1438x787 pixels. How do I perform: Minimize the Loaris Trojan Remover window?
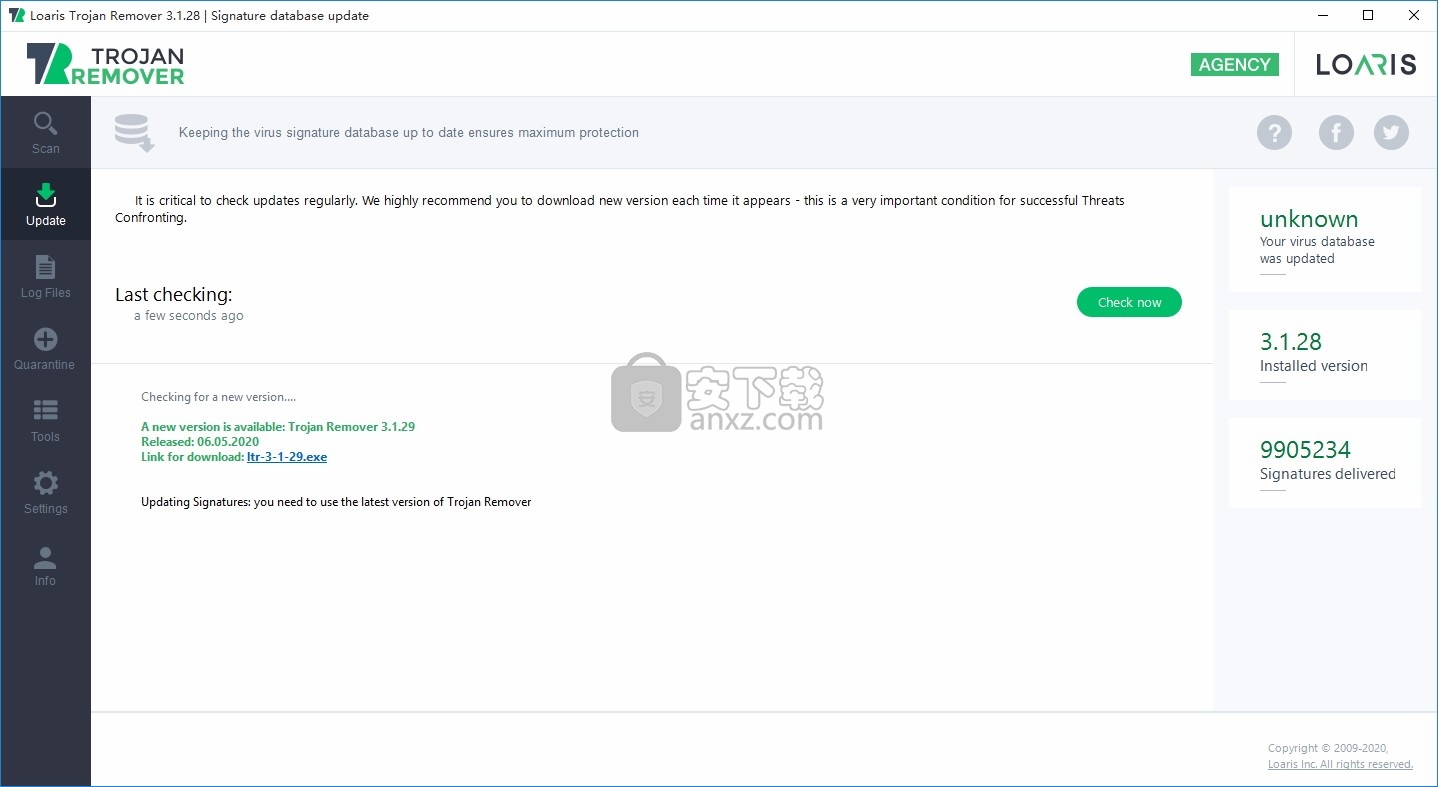pos(1322,15)
